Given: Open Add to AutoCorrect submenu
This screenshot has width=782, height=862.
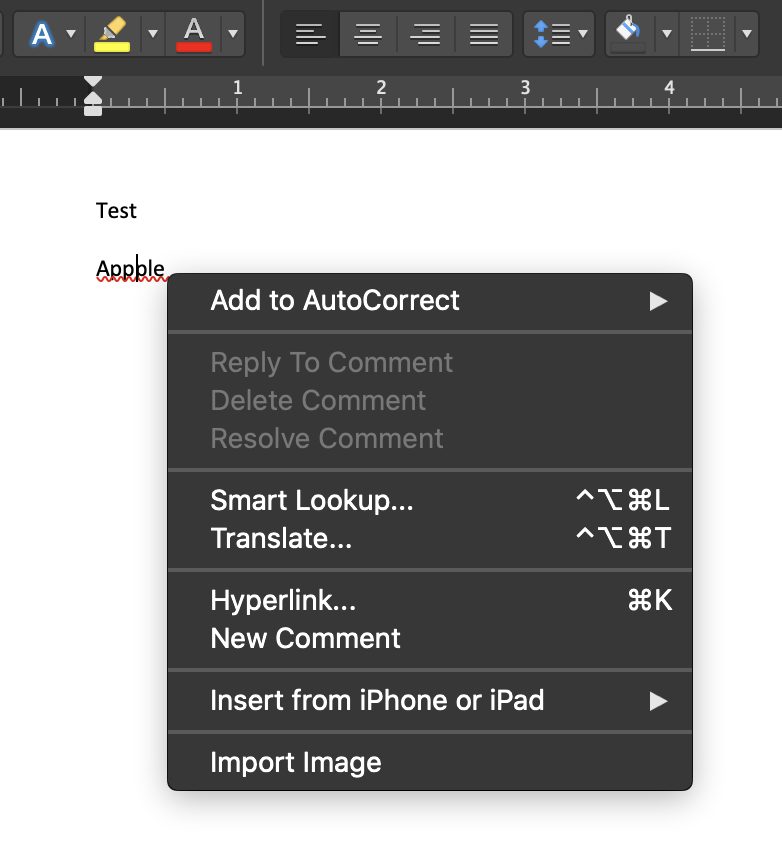Looking at the screenshot, I should 429,301.
